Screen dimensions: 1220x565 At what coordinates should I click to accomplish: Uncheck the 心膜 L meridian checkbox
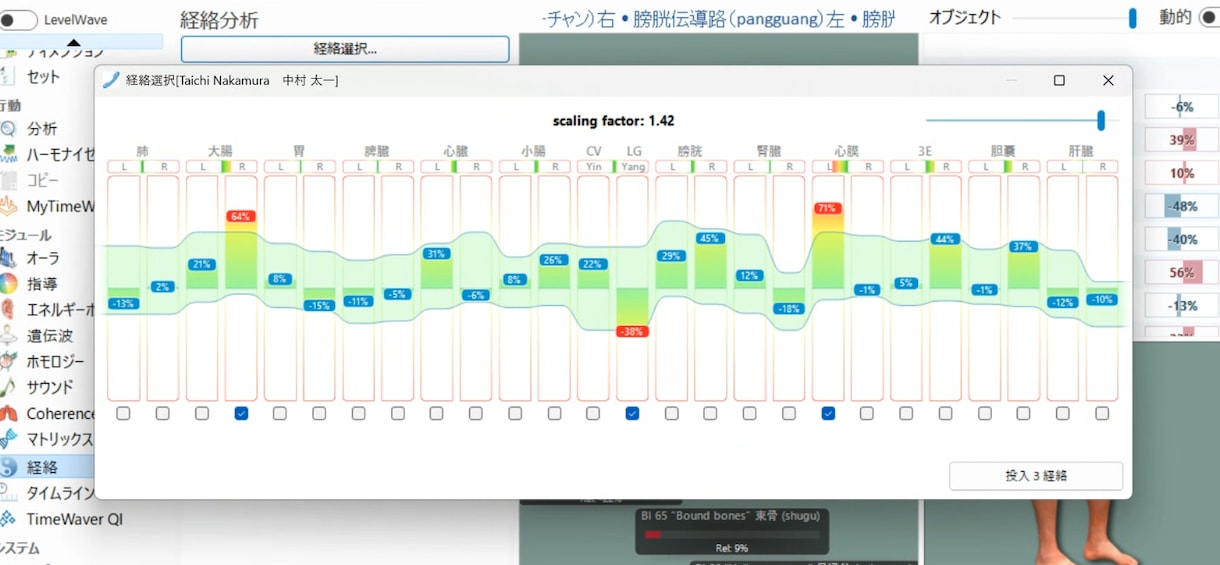pyautogui.click(x=828, y=413)
